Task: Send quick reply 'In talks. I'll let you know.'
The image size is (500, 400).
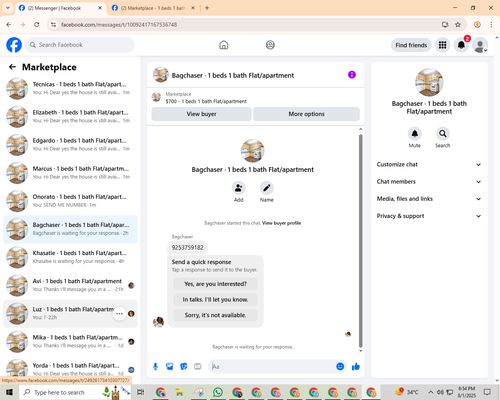Action: click(x=215, y=300)
